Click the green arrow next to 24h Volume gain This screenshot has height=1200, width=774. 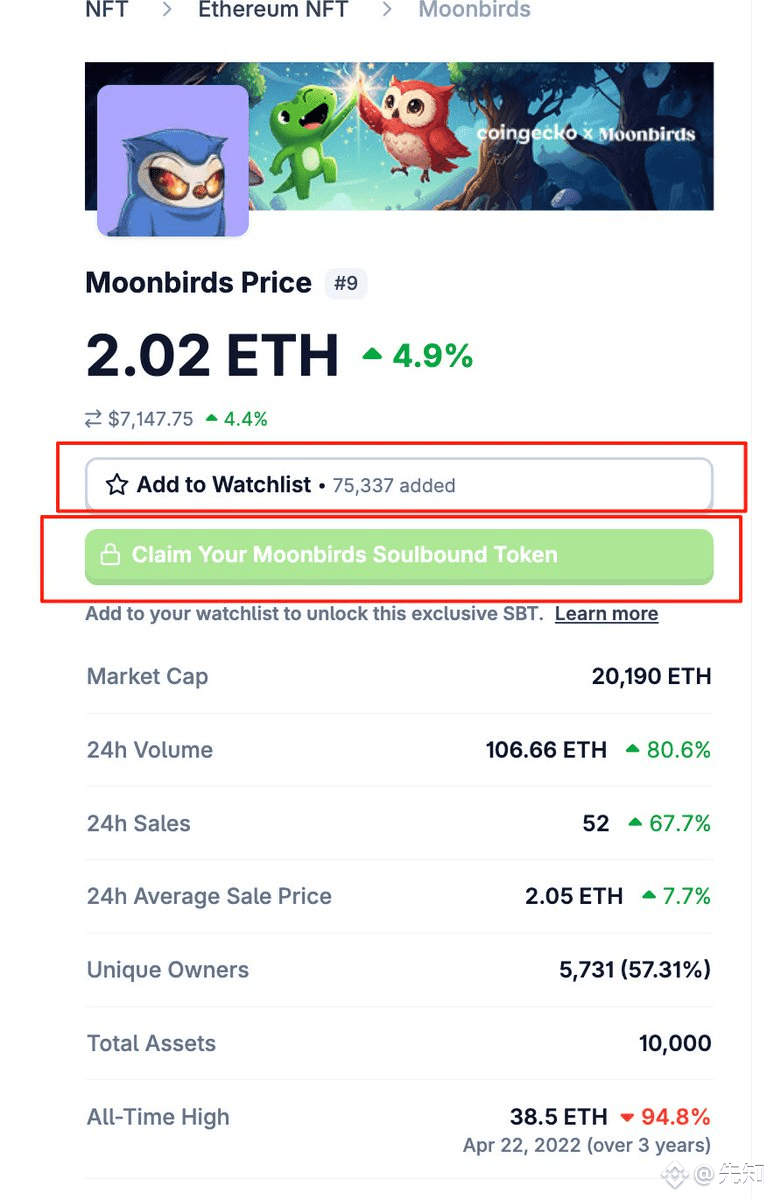tap(635, 750)
